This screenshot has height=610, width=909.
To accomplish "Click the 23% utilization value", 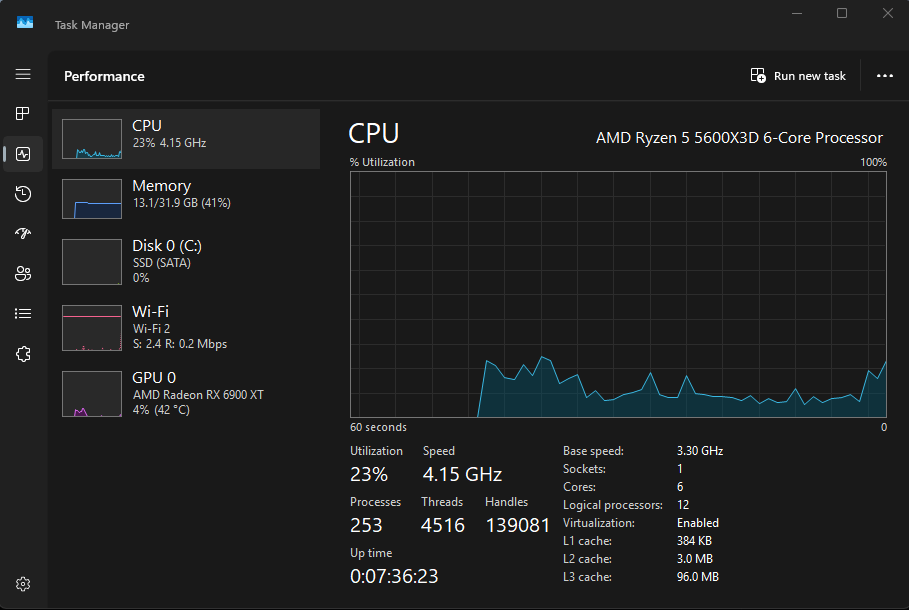I will 369,474.
